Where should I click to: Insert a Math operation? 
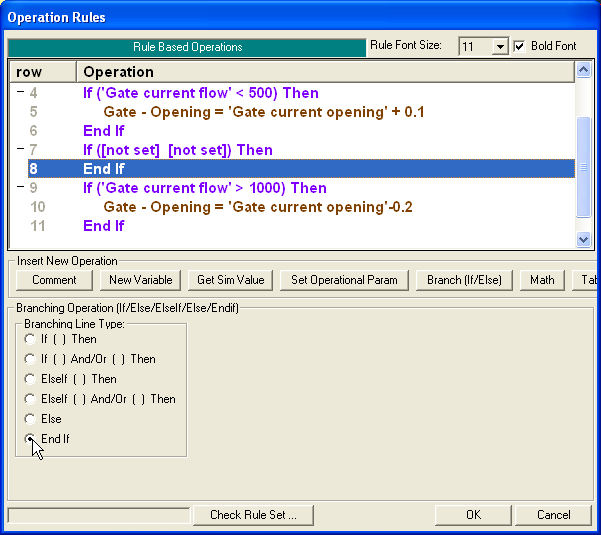pyautogui.click(x=542, y=280)
